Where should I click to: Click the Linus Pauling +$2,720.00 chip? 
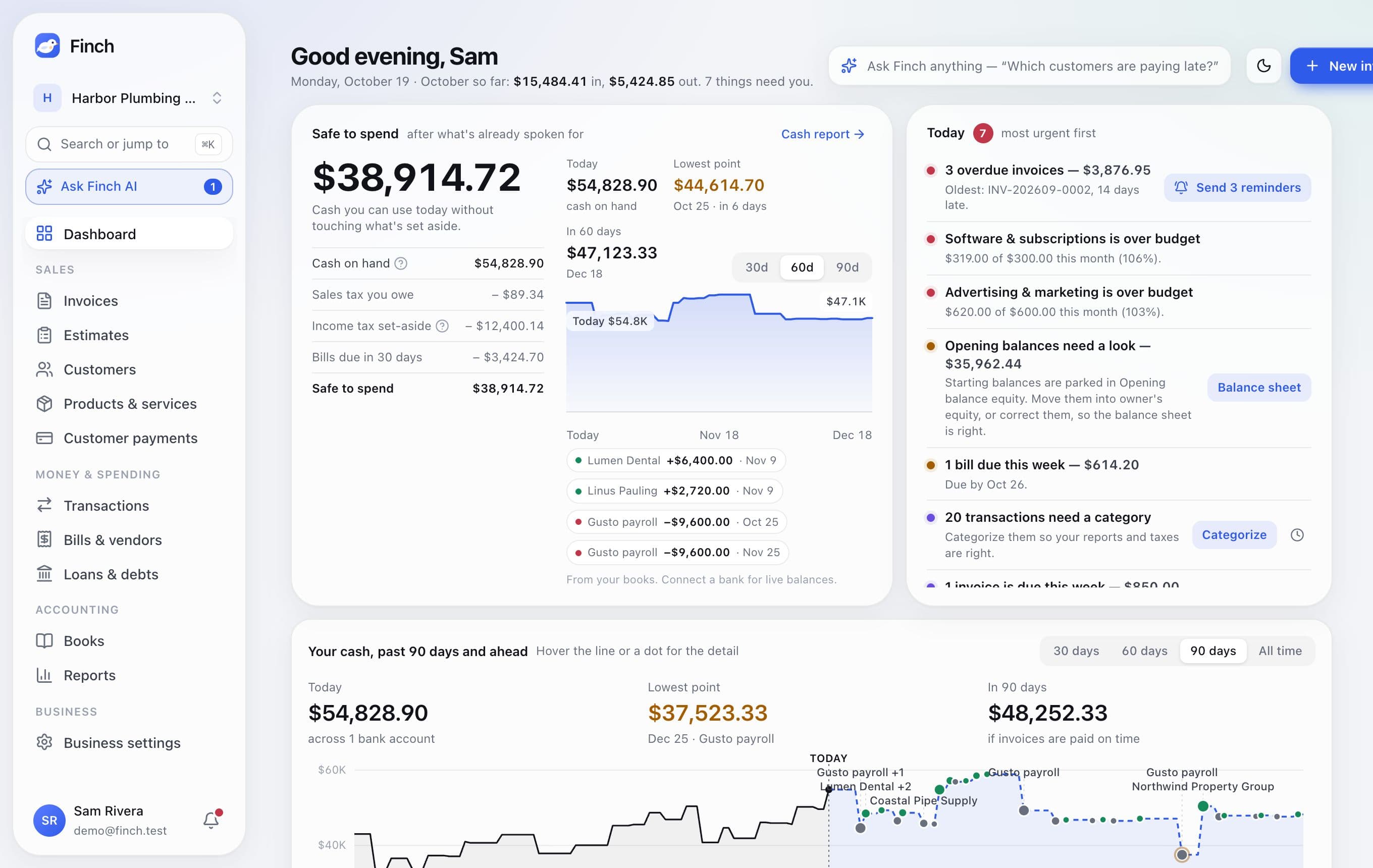(674, 491)
